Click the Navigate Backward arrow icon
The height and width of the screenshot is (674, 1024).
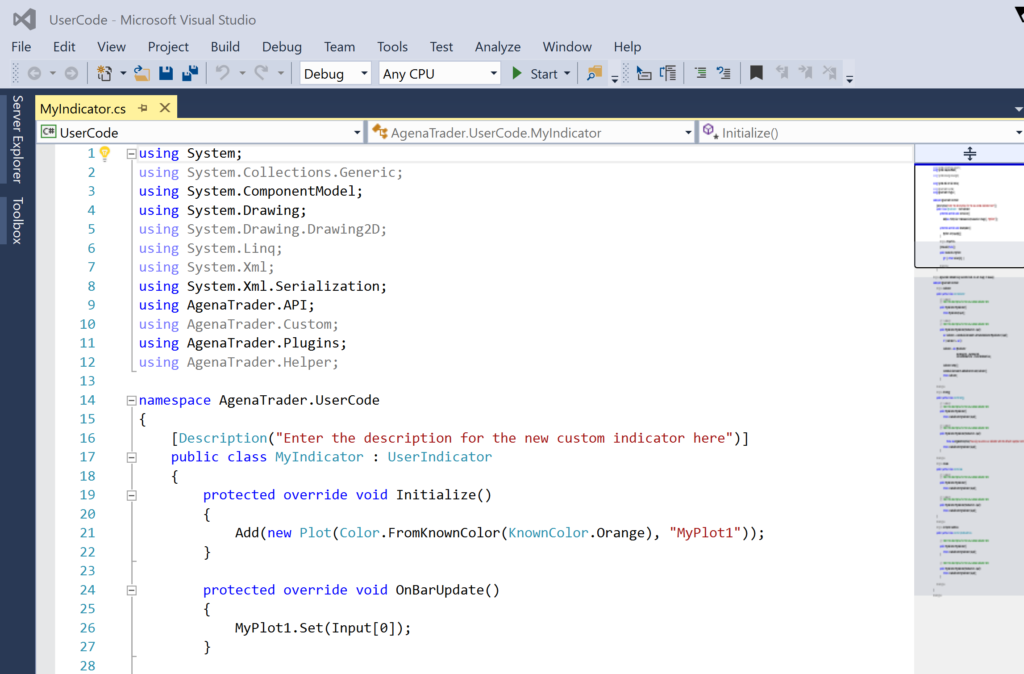pos(35,74)
